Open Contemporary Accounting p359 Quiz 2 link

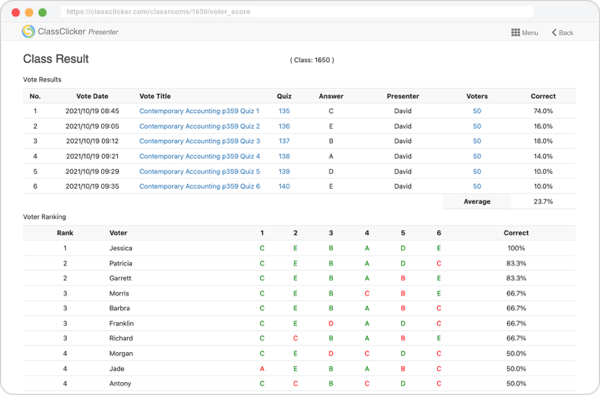point(199,126)
